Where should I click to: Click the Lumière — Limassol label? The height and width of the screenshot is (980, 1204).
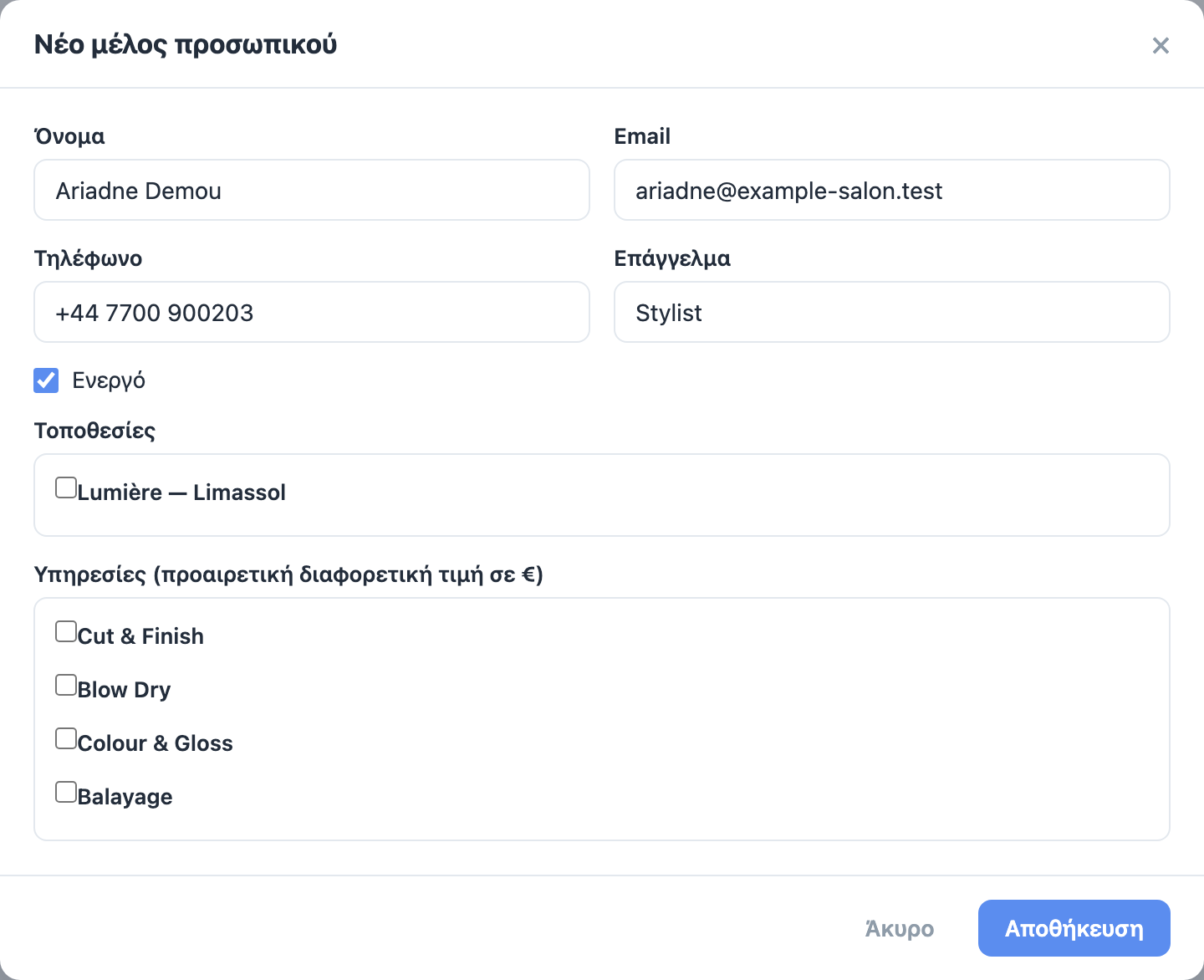(x=181, y=493)
